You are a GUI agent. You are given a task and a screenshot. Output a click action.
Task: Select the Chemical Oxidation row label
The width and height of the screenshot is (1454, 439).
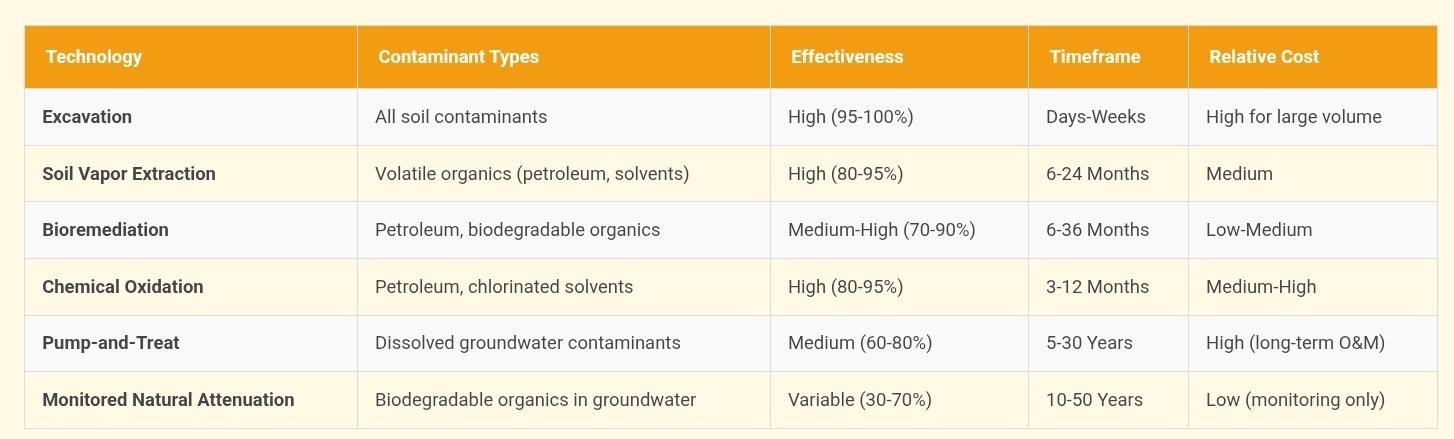[x=122, y=287]
